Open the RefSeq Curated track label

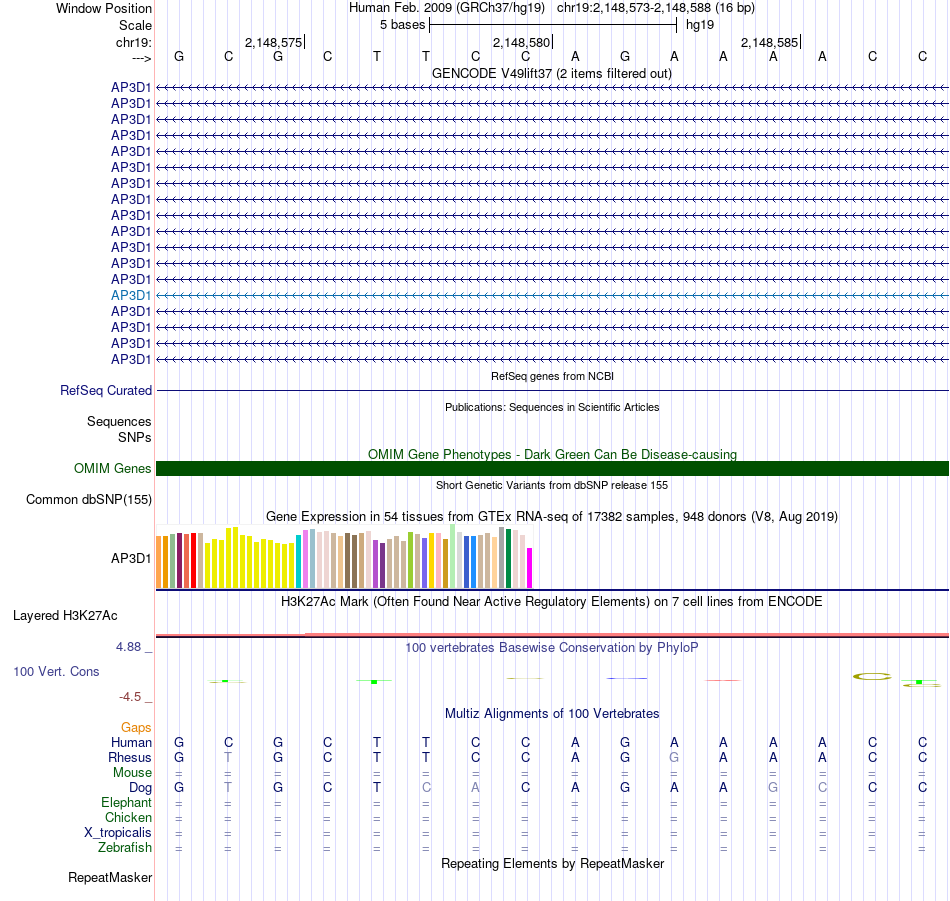click(105, 390)
